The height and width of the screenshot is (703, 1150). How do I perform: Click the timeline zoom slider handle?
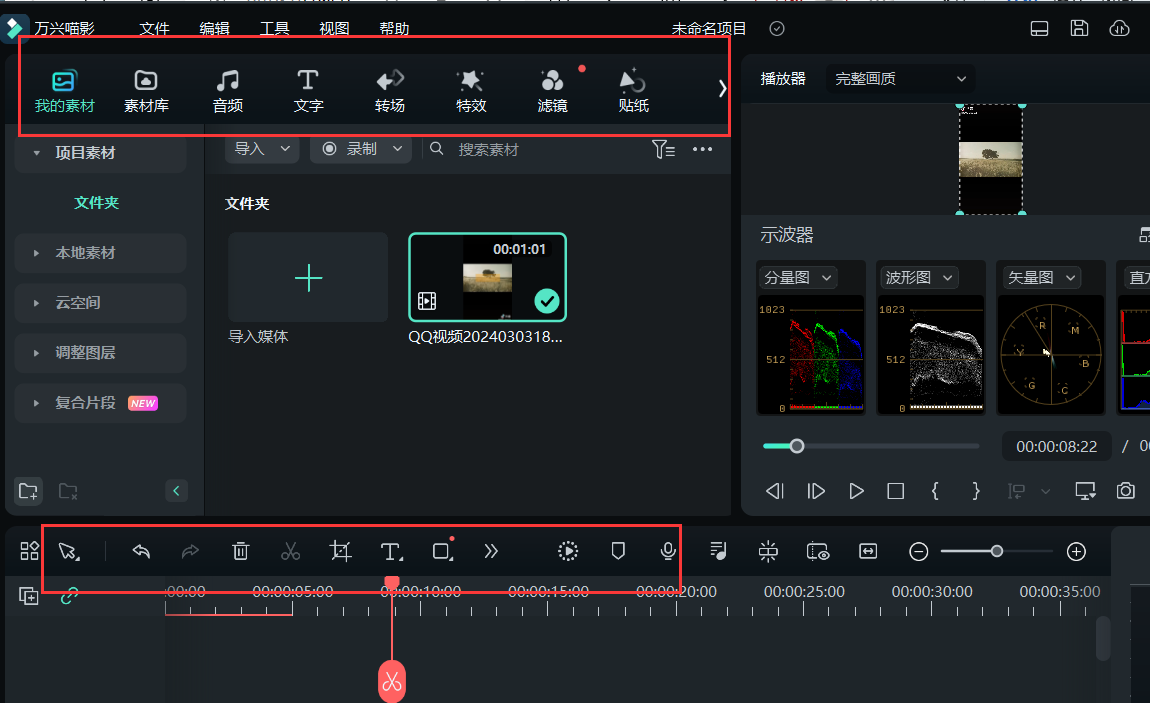pos(996,551)
